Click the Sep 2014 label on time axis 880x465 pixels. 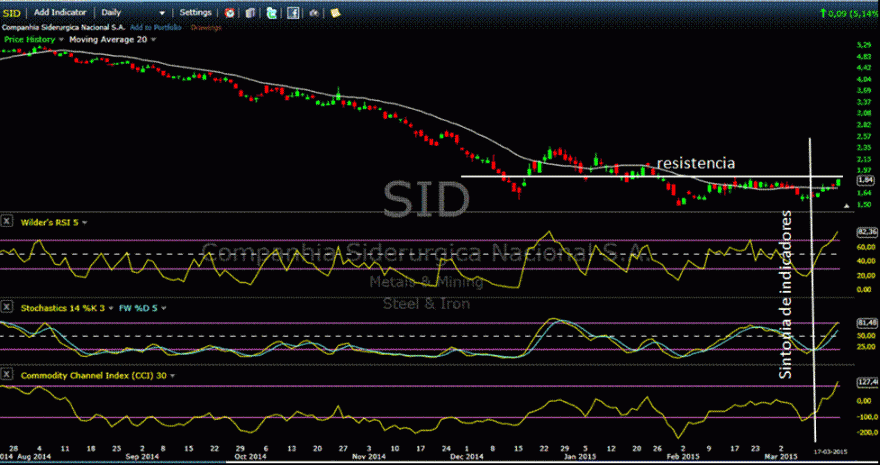145,457
